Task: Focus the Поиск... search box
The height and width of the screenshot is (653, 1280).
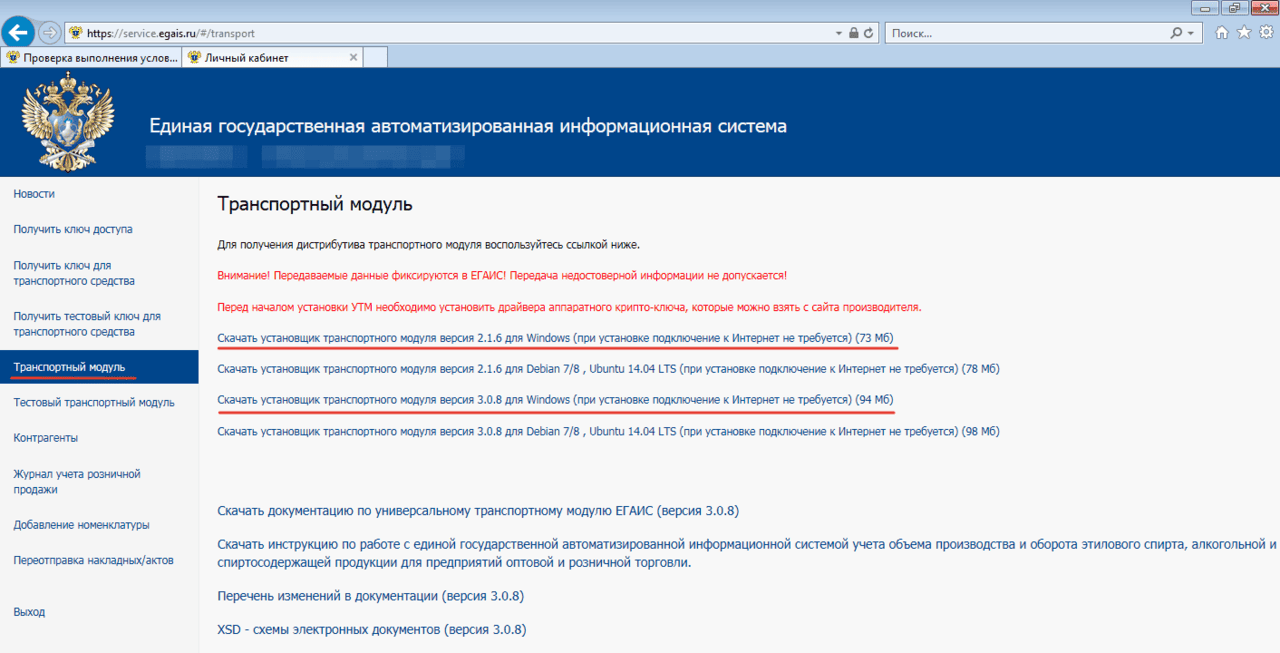Action: tap(1027, 33)
